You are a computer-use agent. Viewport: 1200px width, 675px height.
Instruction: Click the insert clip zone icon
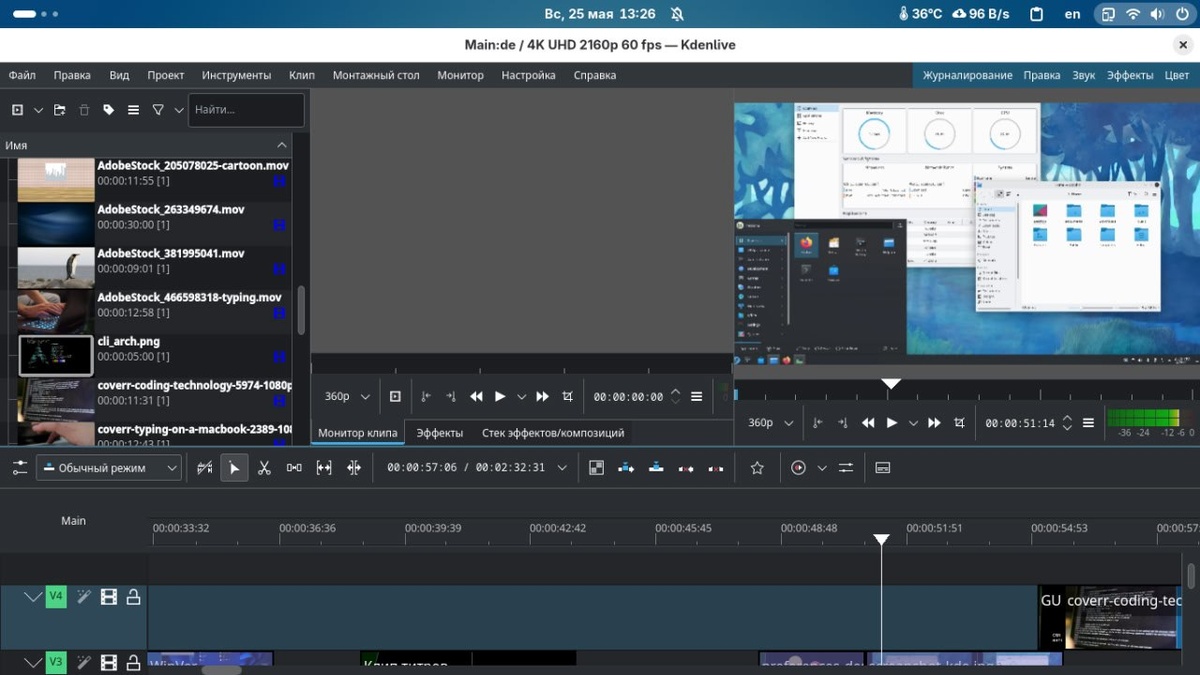pyautogui.click(x=626, y=467)
